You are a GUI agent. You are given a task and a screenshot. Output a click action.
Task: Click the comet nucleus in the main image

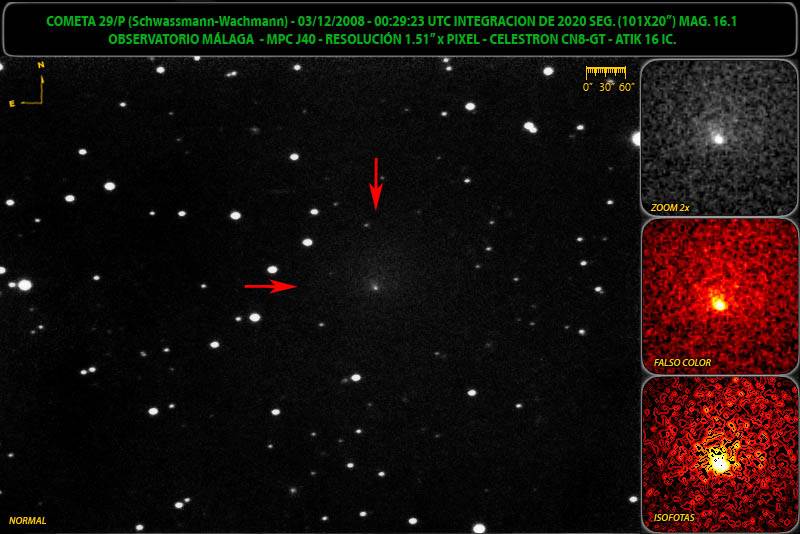pyautogui.click(x=375, y=287)
